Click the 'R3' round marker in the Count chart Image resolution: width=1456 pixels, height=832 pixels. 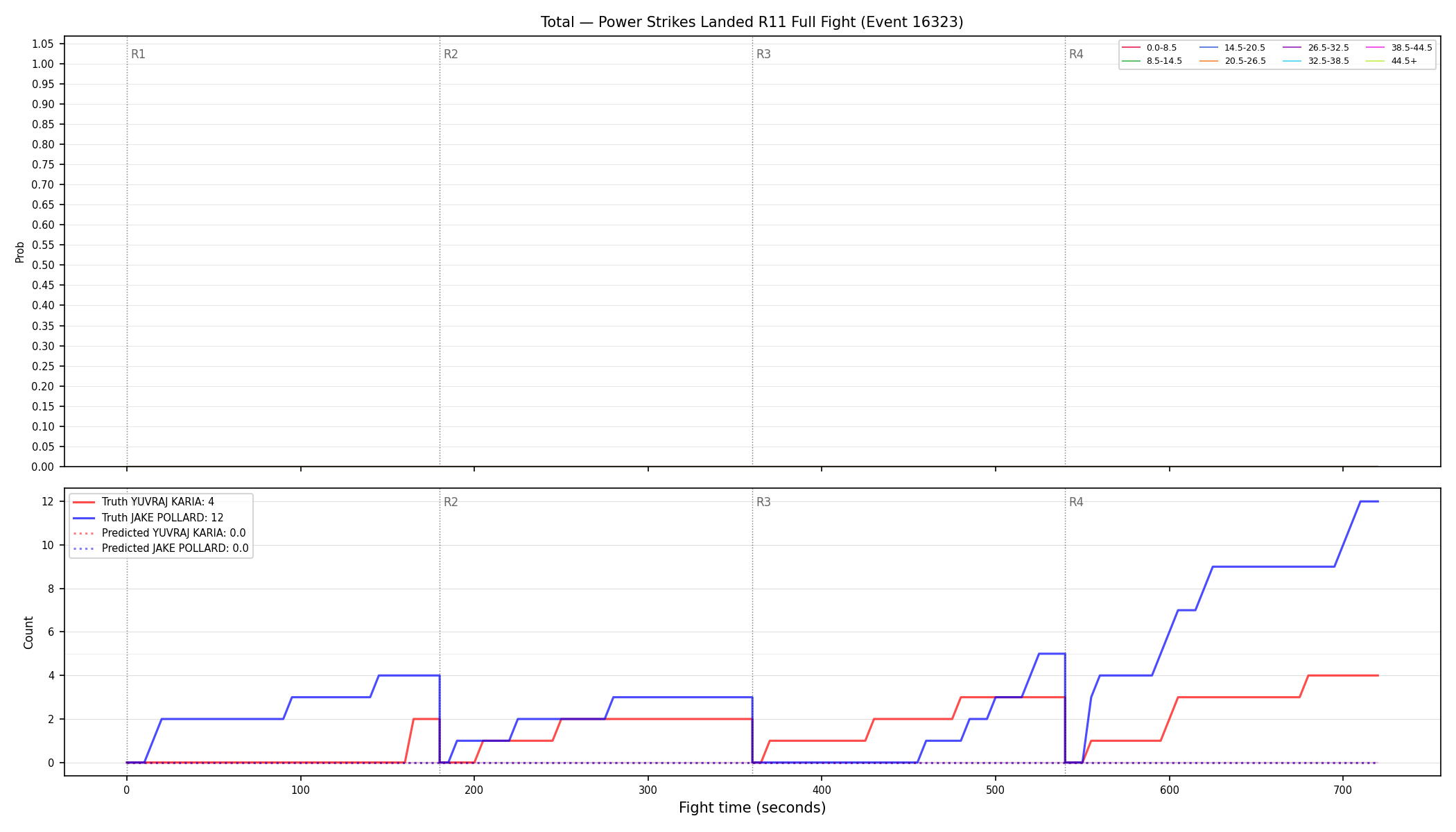[x=763, y=502]
